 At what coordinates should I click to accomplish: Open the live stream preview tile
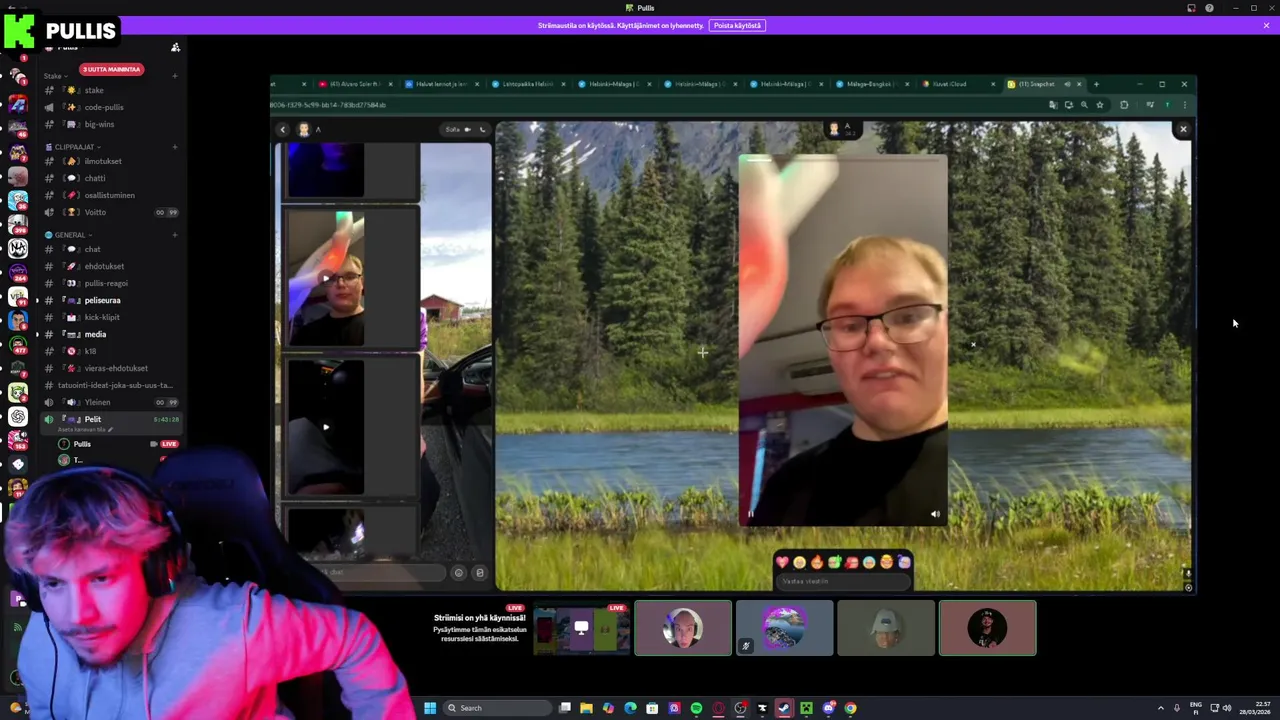coord(581,628)
